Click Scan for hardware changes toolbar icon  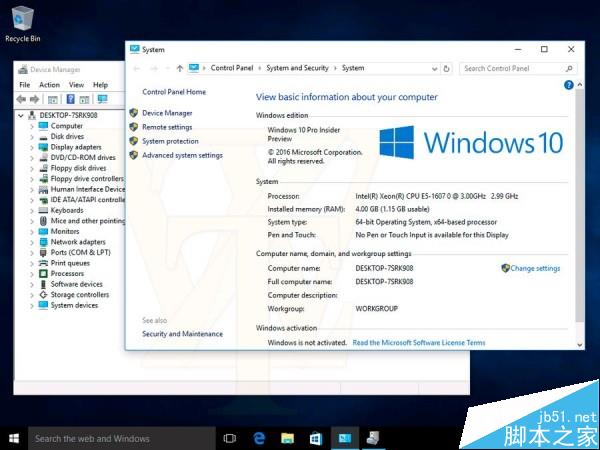click(101, 100)
